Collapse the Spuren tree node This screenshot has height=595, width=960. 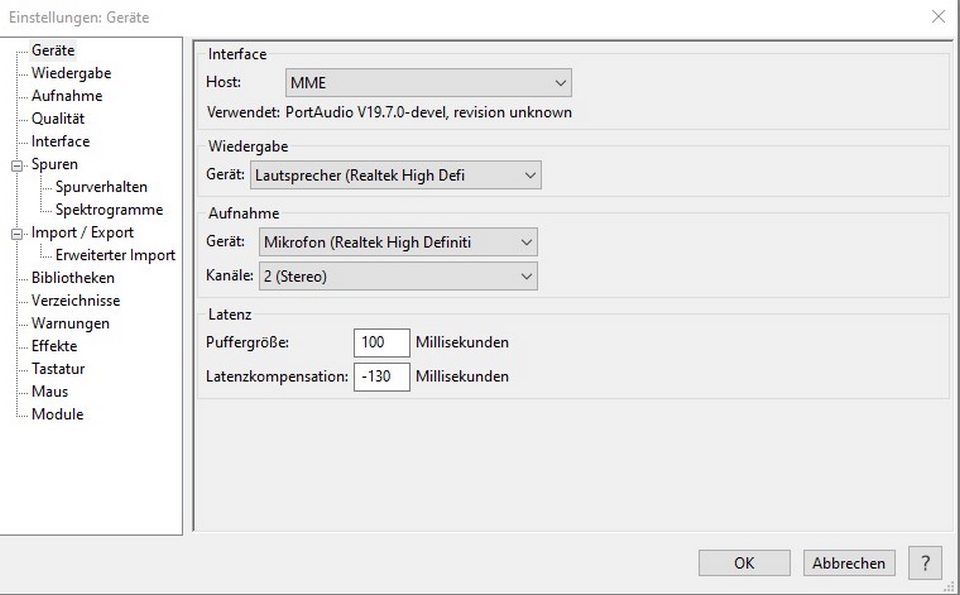pyautogui.click(x=16, y=165)
